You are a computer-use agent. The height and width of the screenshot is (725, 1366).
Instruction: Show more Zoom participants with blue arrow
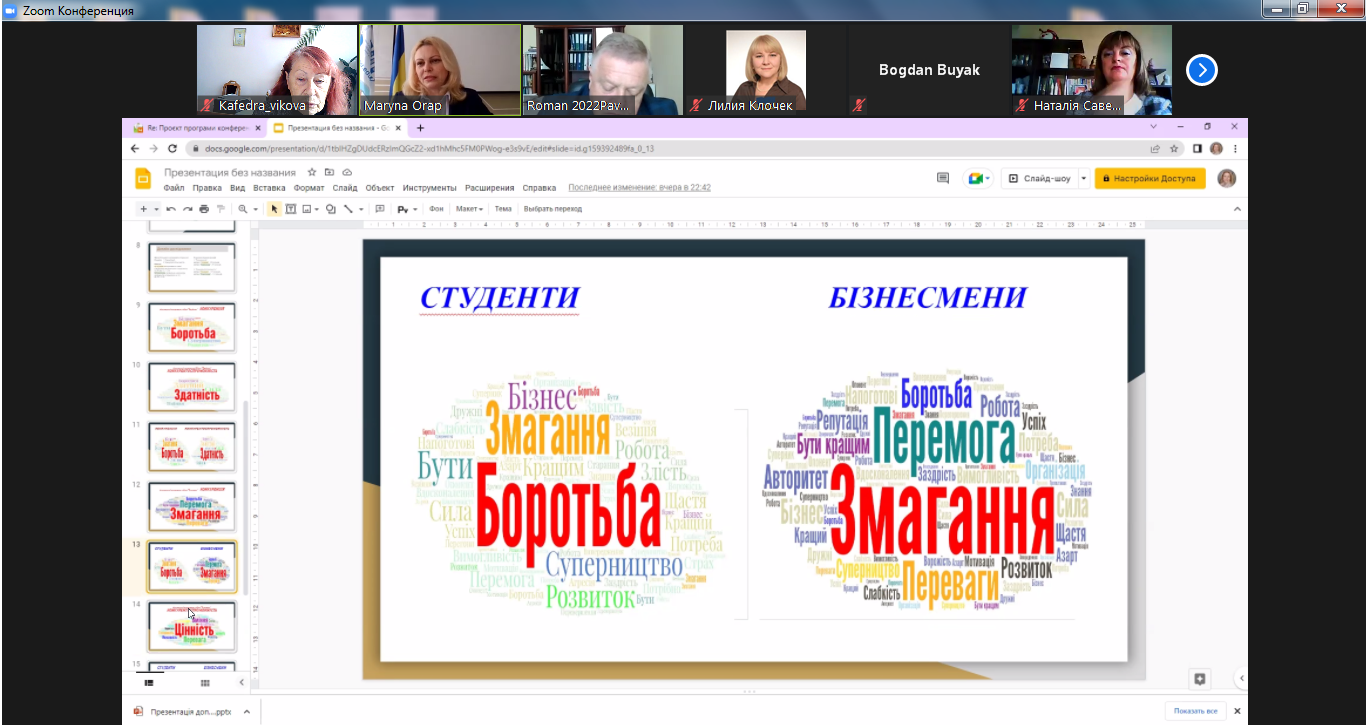point(1201,70)
